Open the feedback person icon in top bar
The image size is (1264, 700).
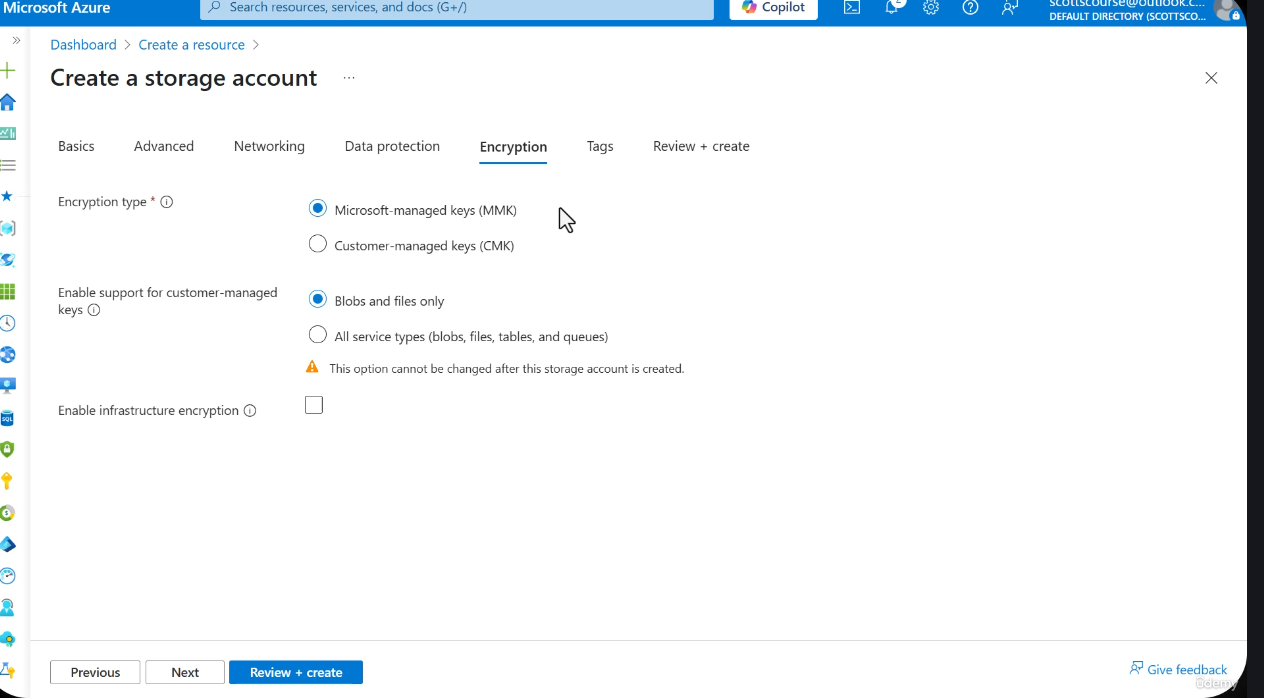pyautogui.click(x=1010, y=8)
